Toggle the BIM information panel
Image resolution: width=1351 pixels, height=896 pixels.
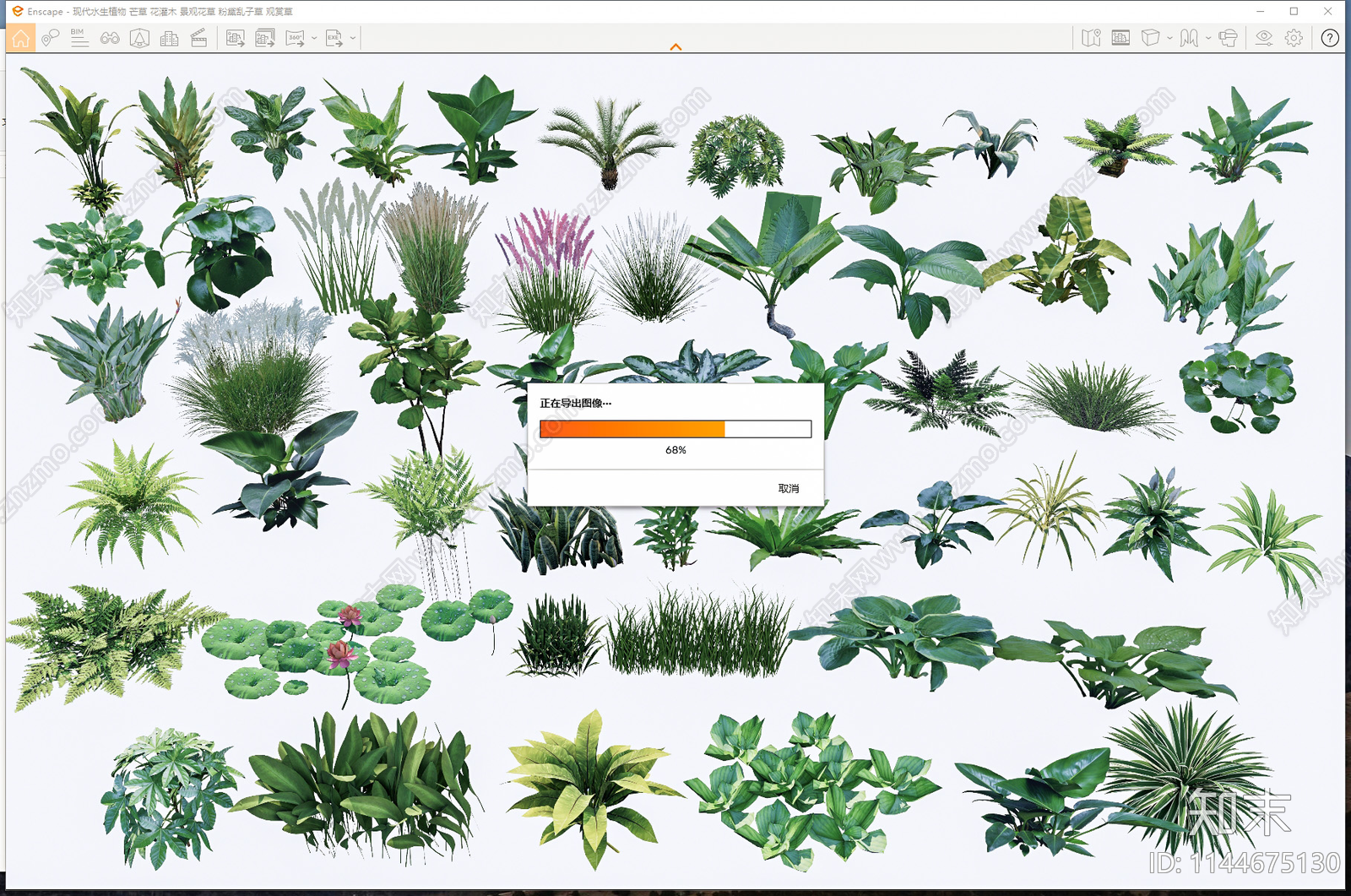pos(79,38)
